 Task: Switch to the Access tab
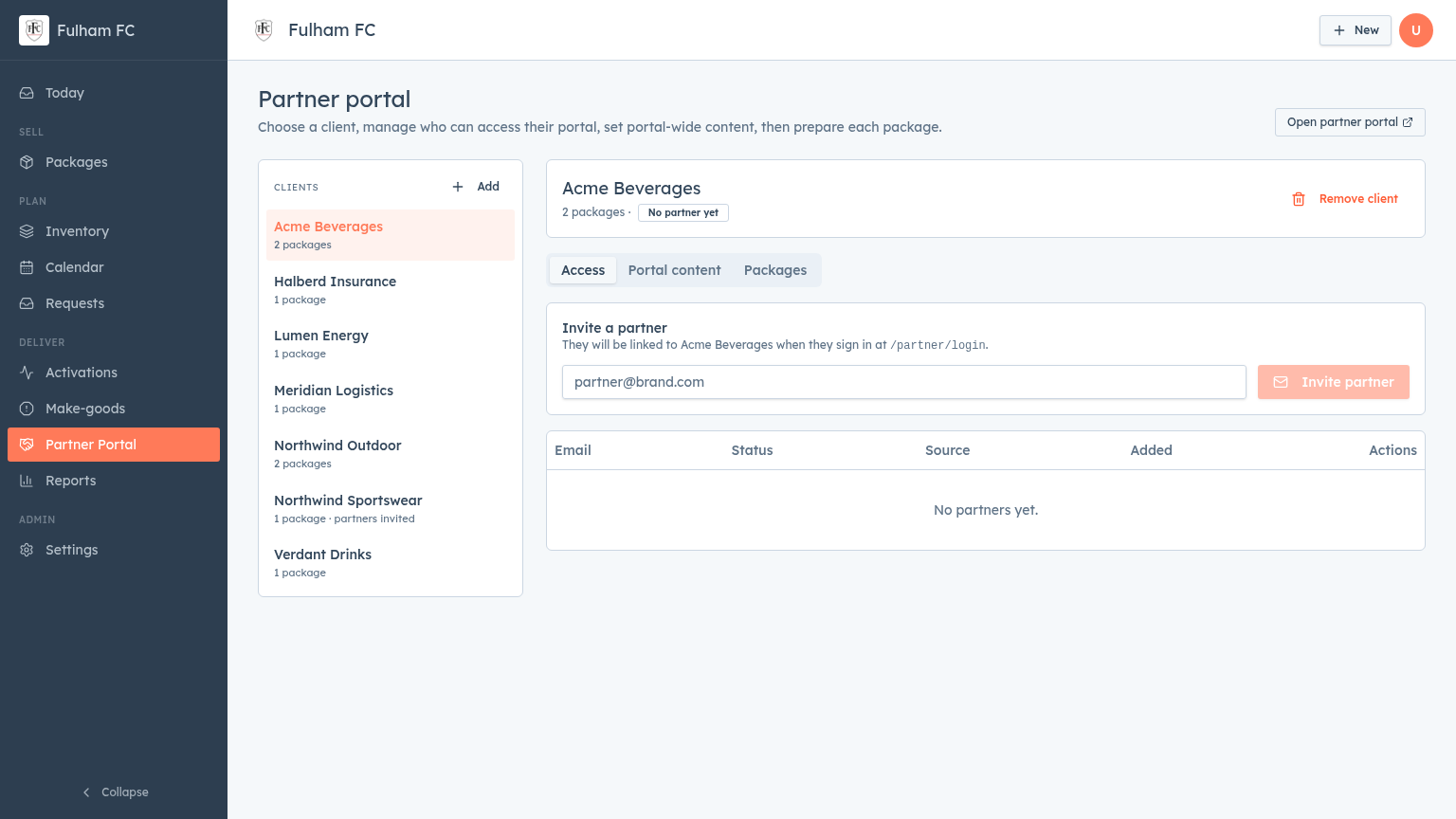coord(583,270)
